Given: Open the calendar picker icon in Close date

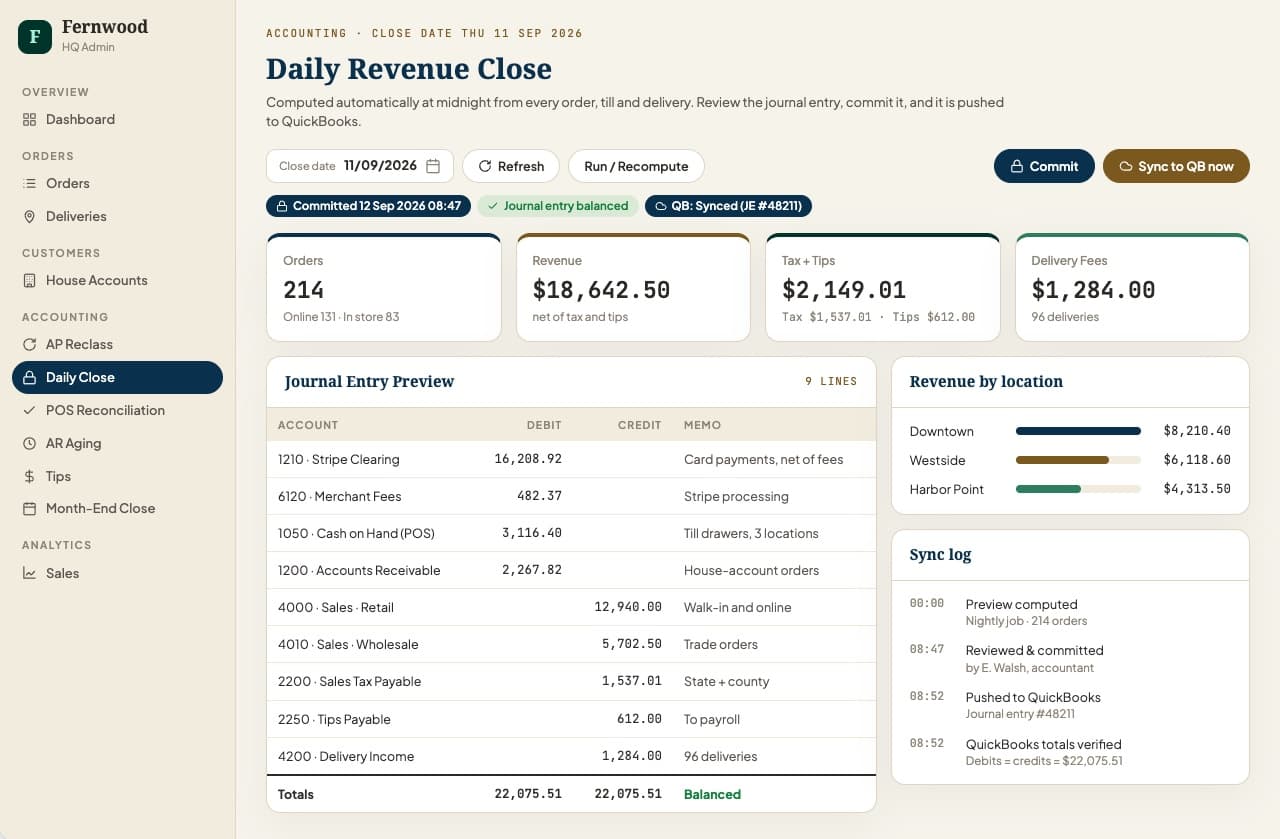Looking at the screenshot, I should tap(433, 166).
